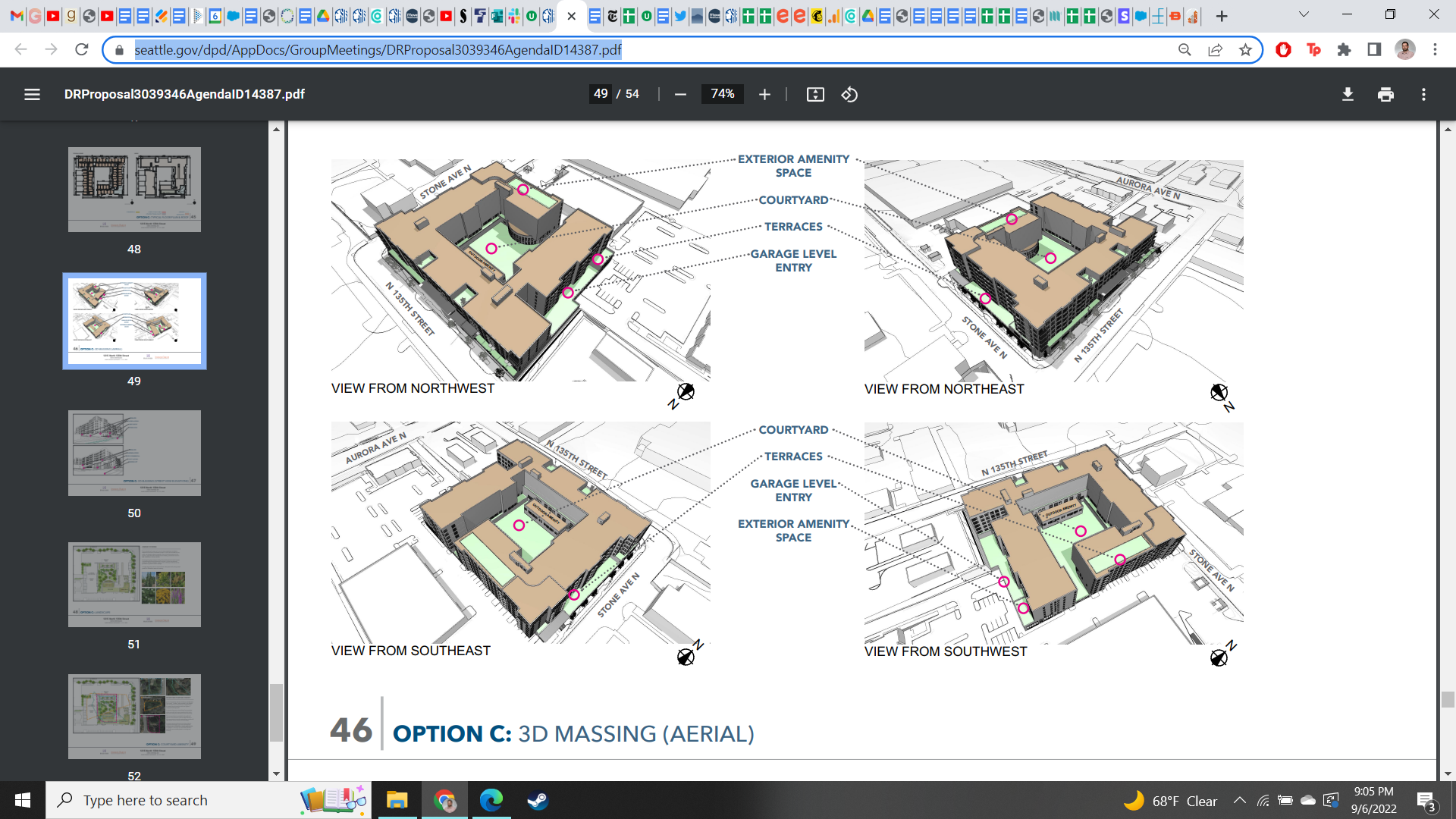Click the fit to page icon
Image resolution: width=1456 pixels, height=819 pixels.
pos(815,94)
